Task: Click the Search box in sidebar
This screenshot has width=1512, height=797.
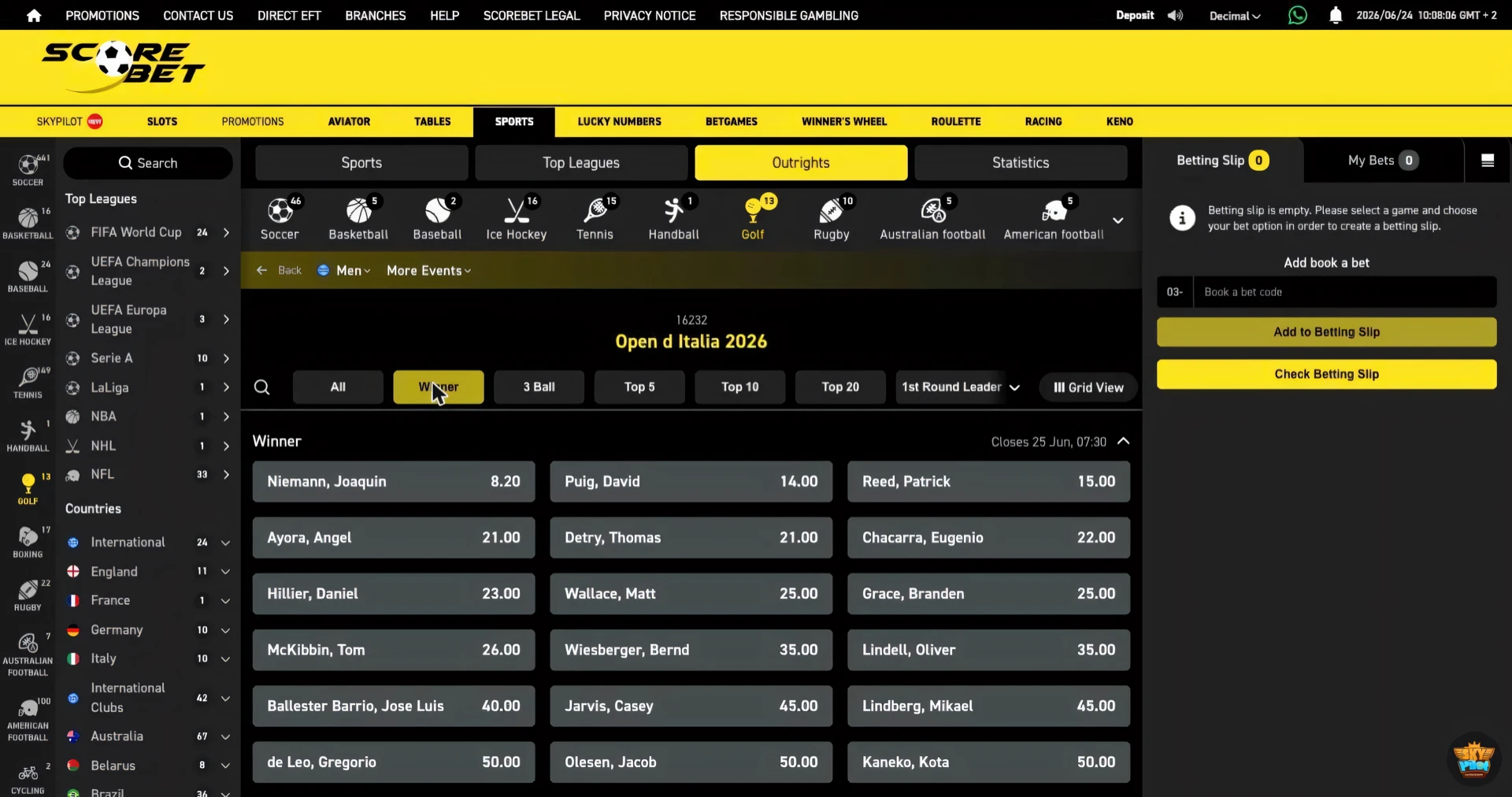Action: click(x=148, y=163)
